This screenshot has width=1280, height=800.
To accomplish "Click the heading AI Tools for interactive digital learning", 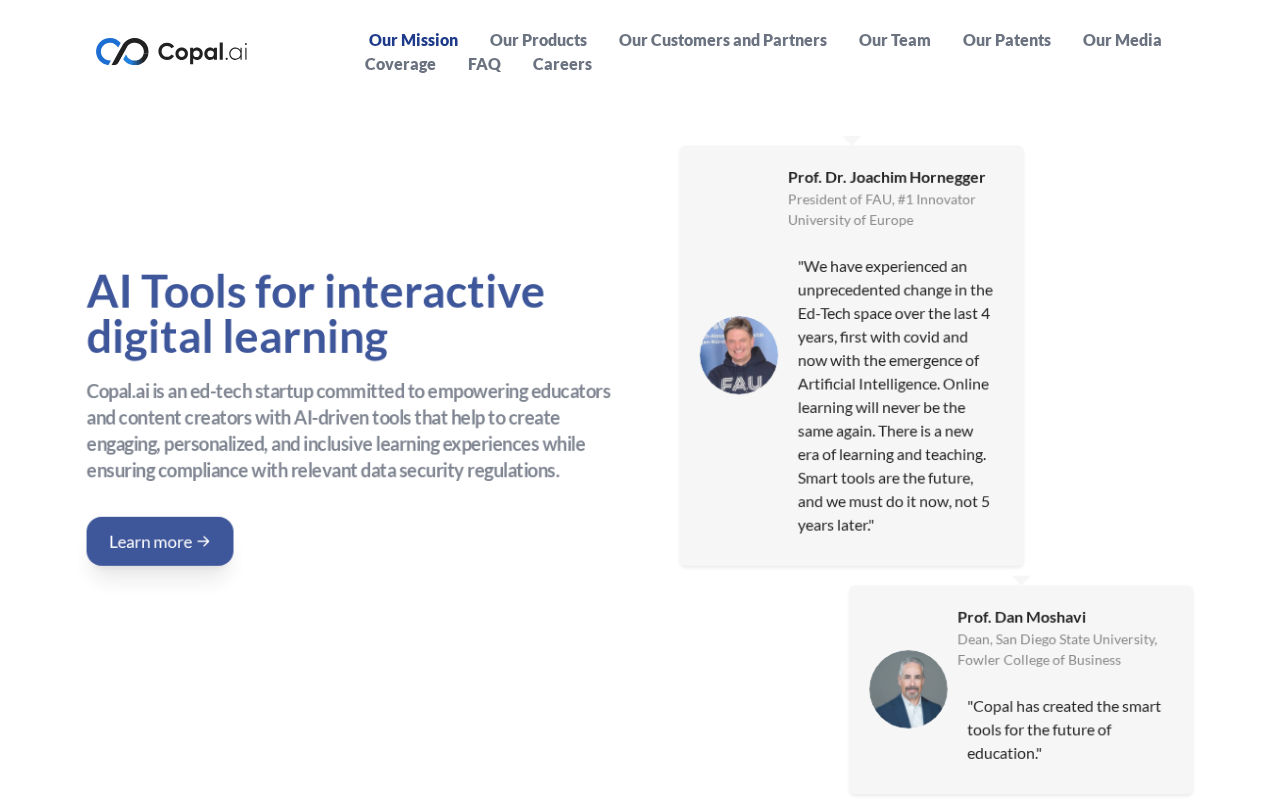I will point(316,313).
